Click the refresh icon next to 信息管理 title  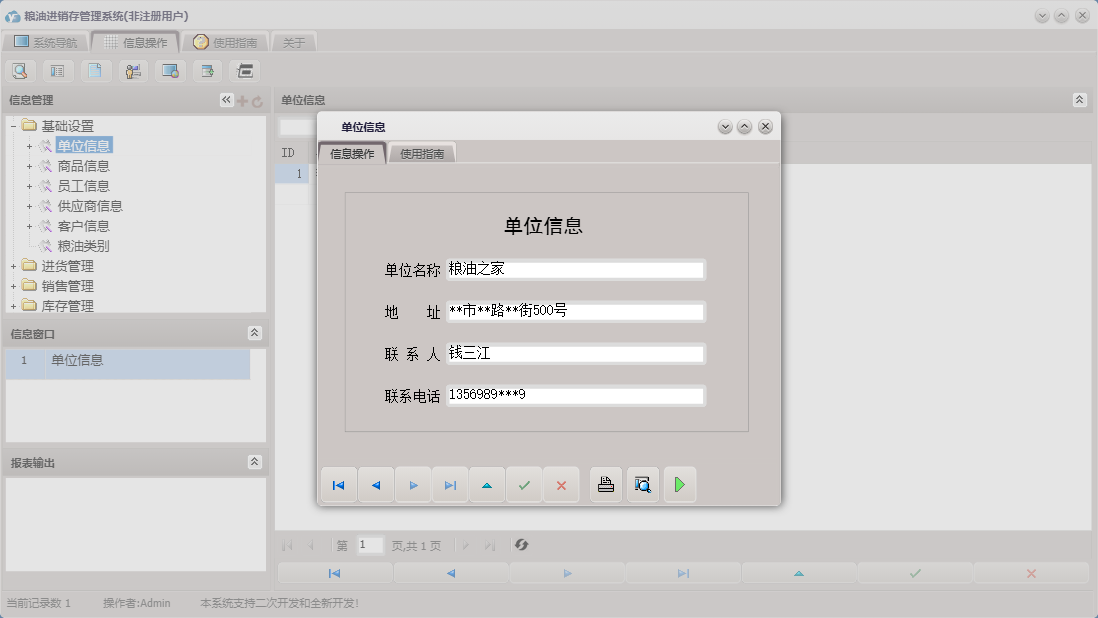[x=258, y=99]
